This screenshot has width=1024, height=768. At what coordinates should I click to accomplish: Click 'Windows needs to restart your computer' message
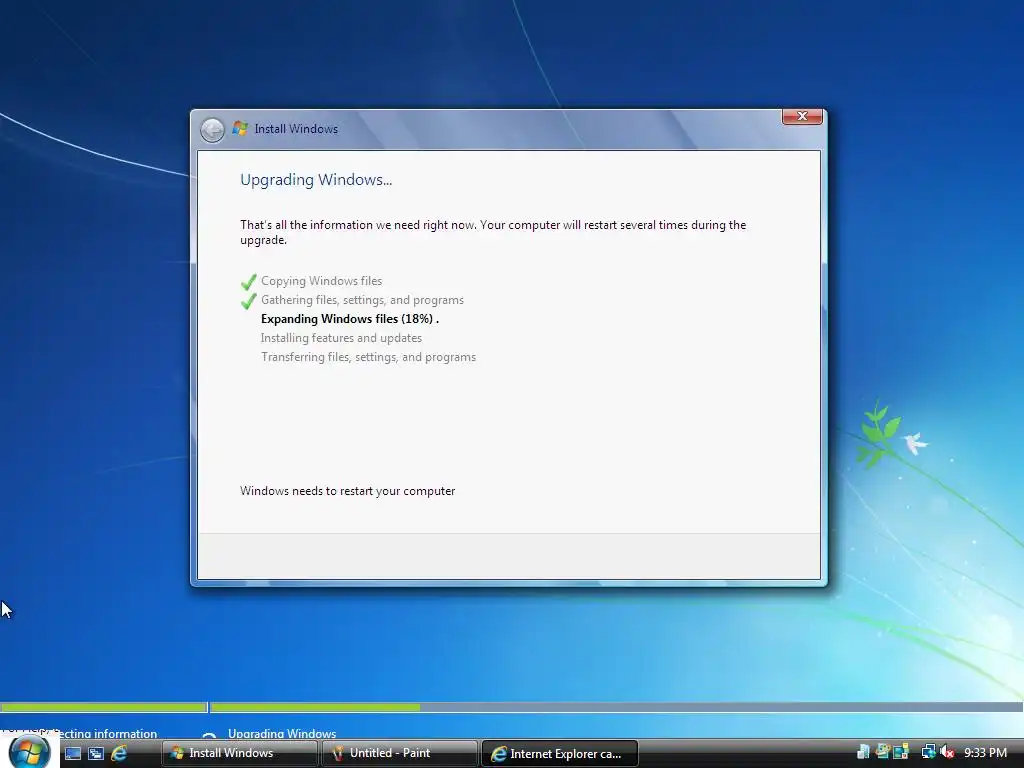point(347,491)
